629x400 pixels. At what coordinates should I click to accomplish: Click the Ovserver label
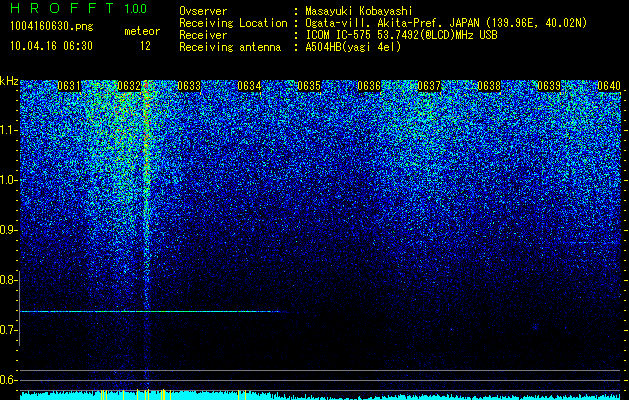tap(203, 11)
